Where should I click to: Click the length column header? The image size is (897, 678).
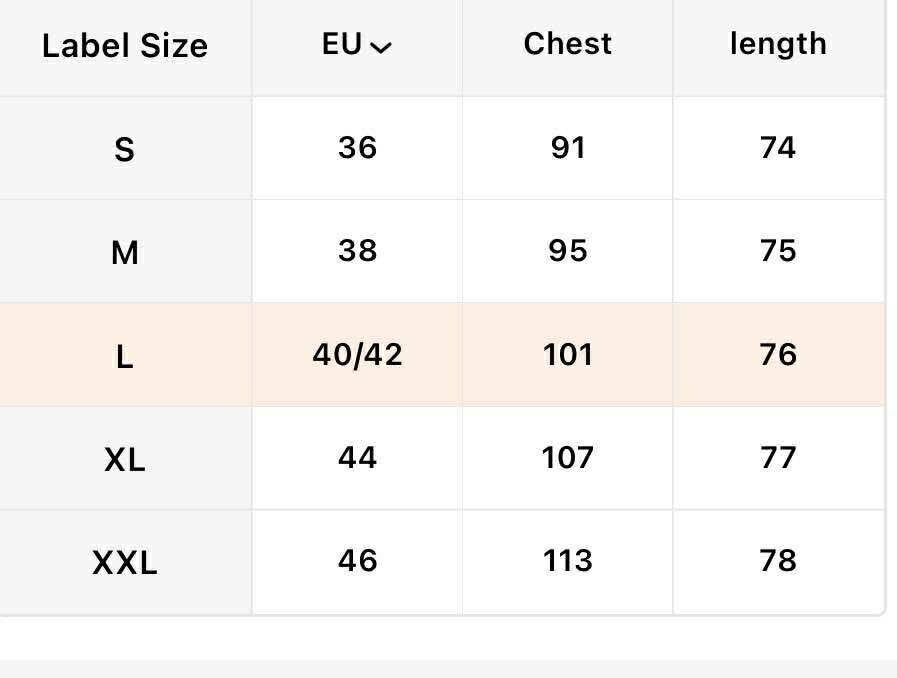[778, 44]
